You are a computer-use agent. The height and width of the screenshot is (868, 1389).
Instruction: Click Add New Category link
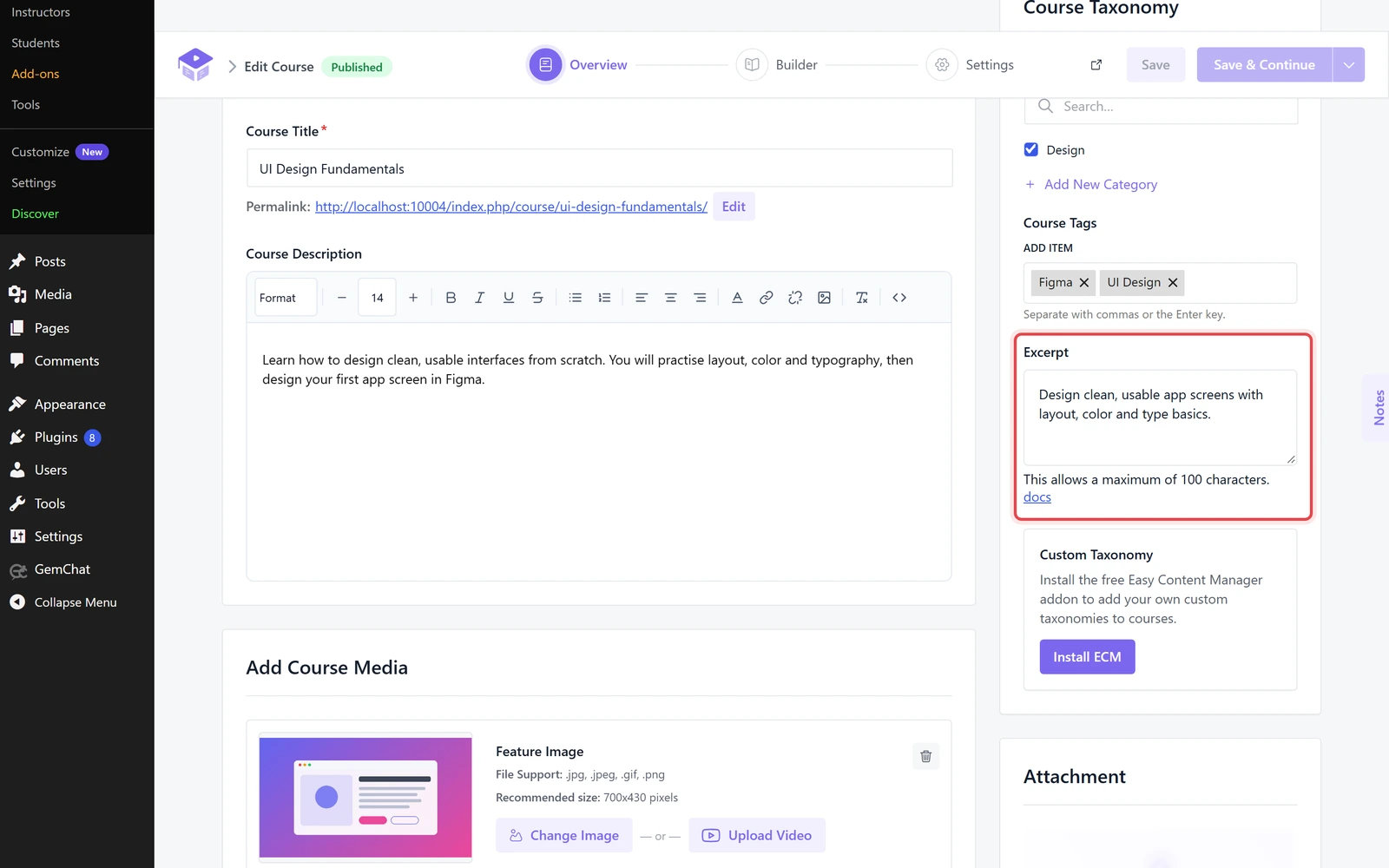pyautogui.click(x=1091, y=185)
